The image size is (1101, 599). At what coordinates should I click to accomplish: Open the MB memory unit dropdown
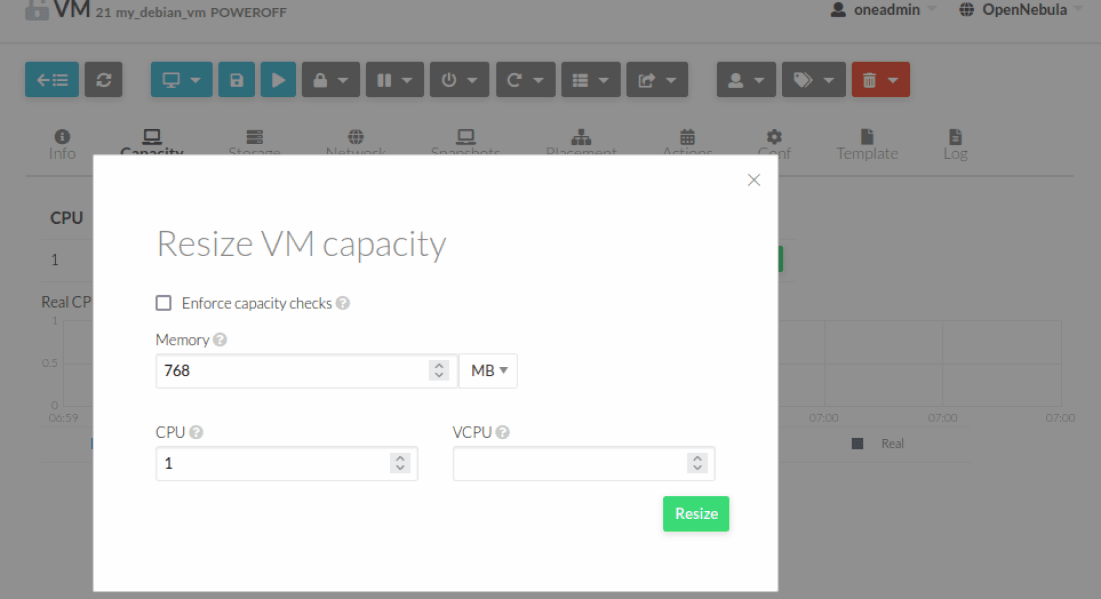click(488, 371)
